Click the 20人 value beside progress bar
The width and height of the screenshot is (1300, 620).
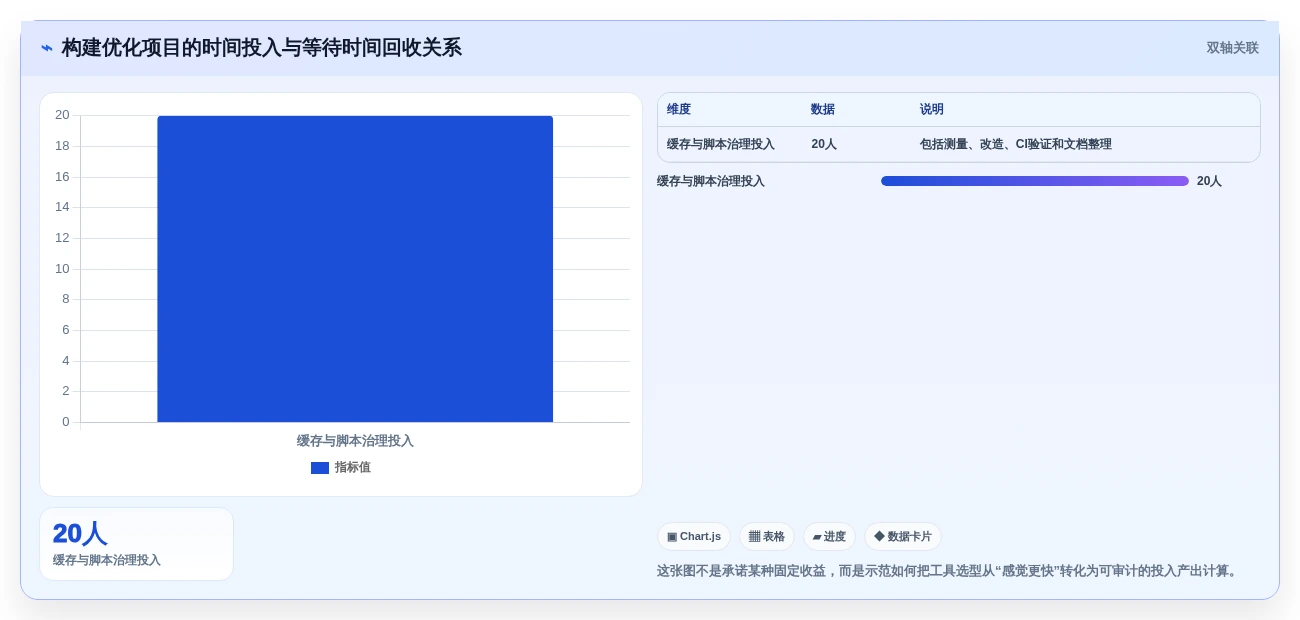[1209, 181]
